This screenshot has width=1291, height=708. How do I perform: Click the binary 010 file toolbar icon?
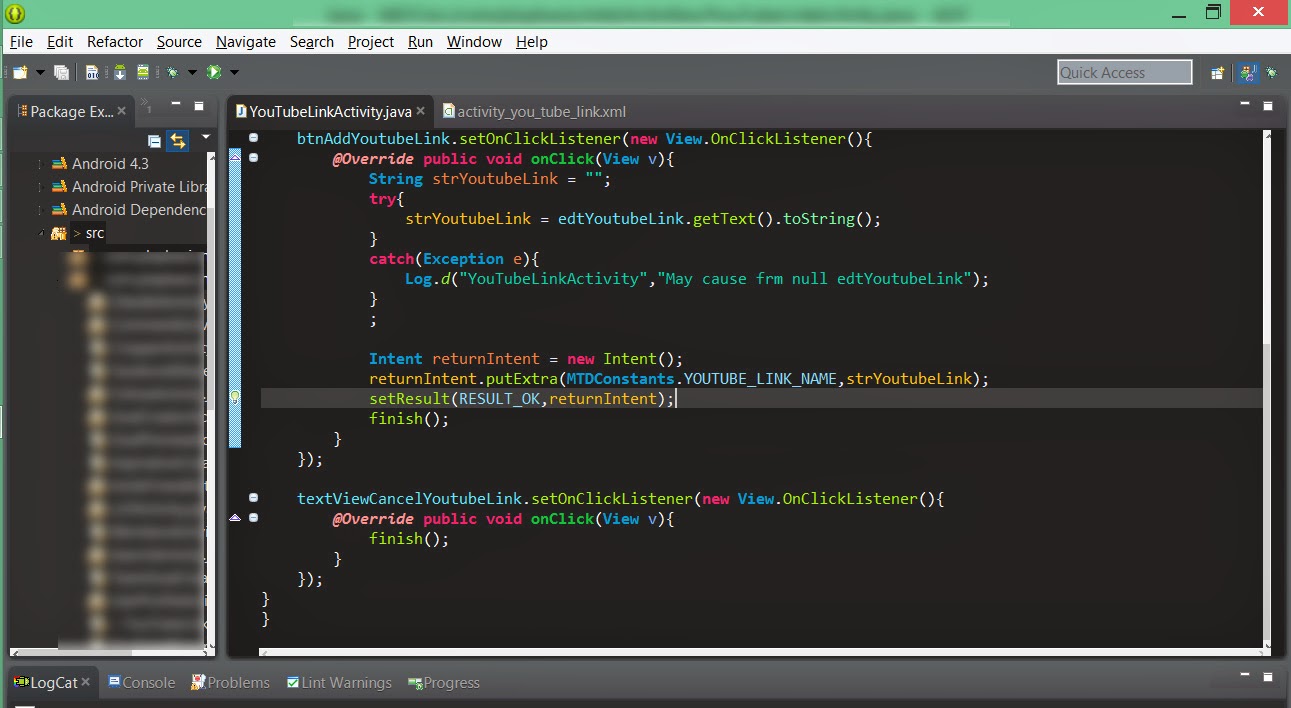tap(92, 72)
